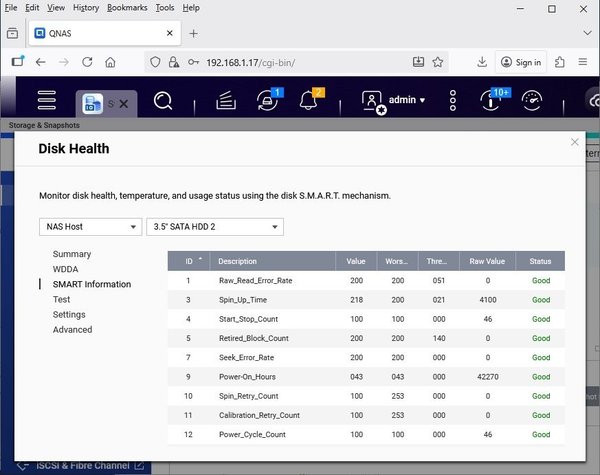Open the 3.5" SATA HDD 2 dropdown
The height and width of the screenshot is (475, 600).
click(214, 227)
